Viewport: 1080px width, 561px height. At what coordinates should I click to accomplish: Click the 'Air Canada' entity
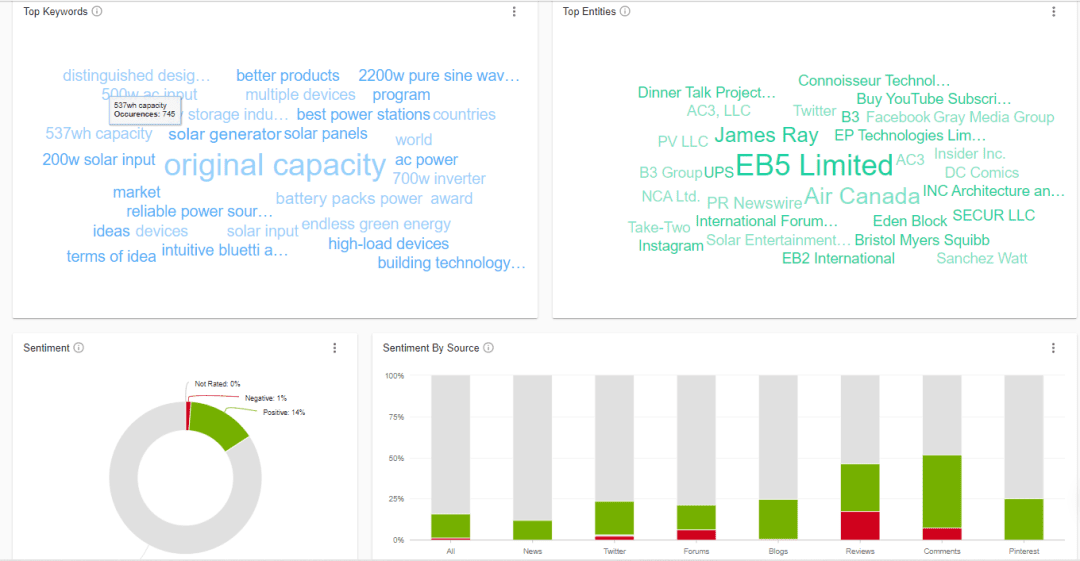point(862,196)
